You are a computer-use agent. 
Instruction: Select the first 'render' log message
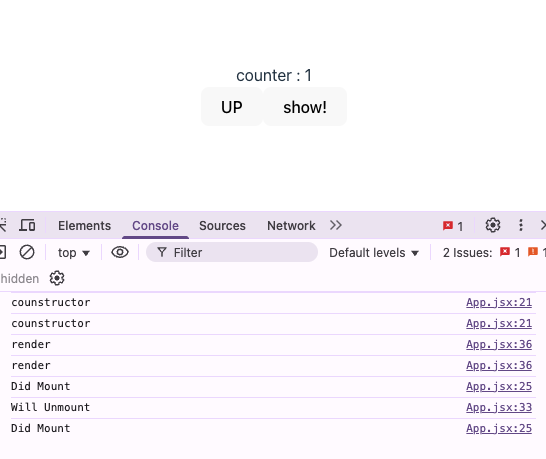31,344
